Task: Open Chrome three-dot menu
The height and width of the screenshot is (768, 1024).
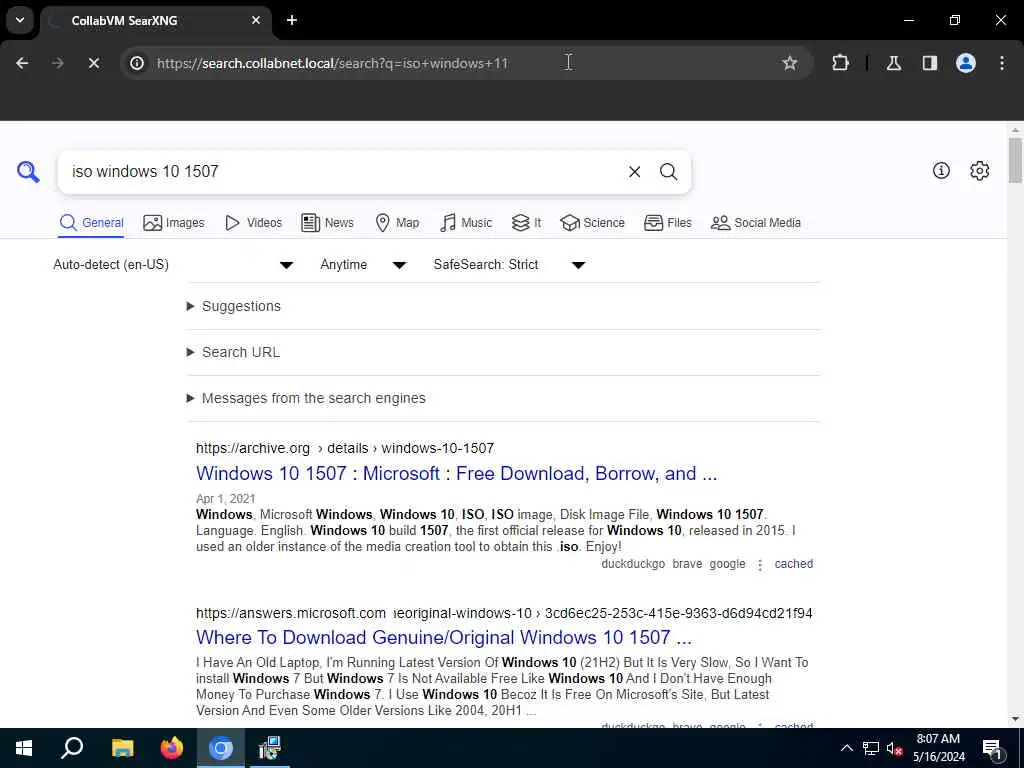Action: click(1002, 63)
